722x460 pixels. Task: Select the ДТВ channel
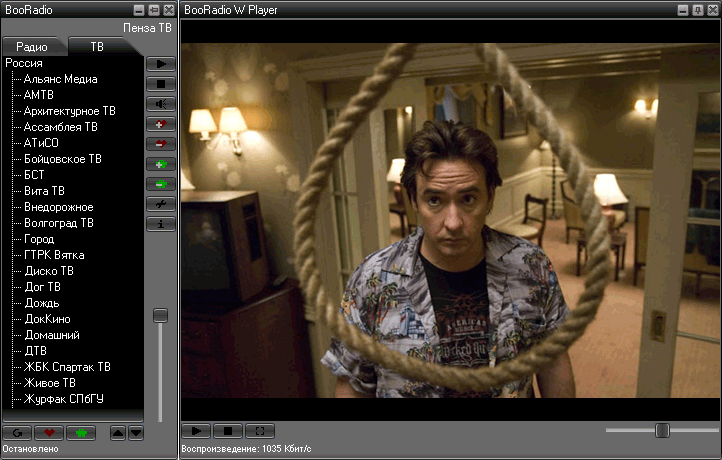click(35, 351)
